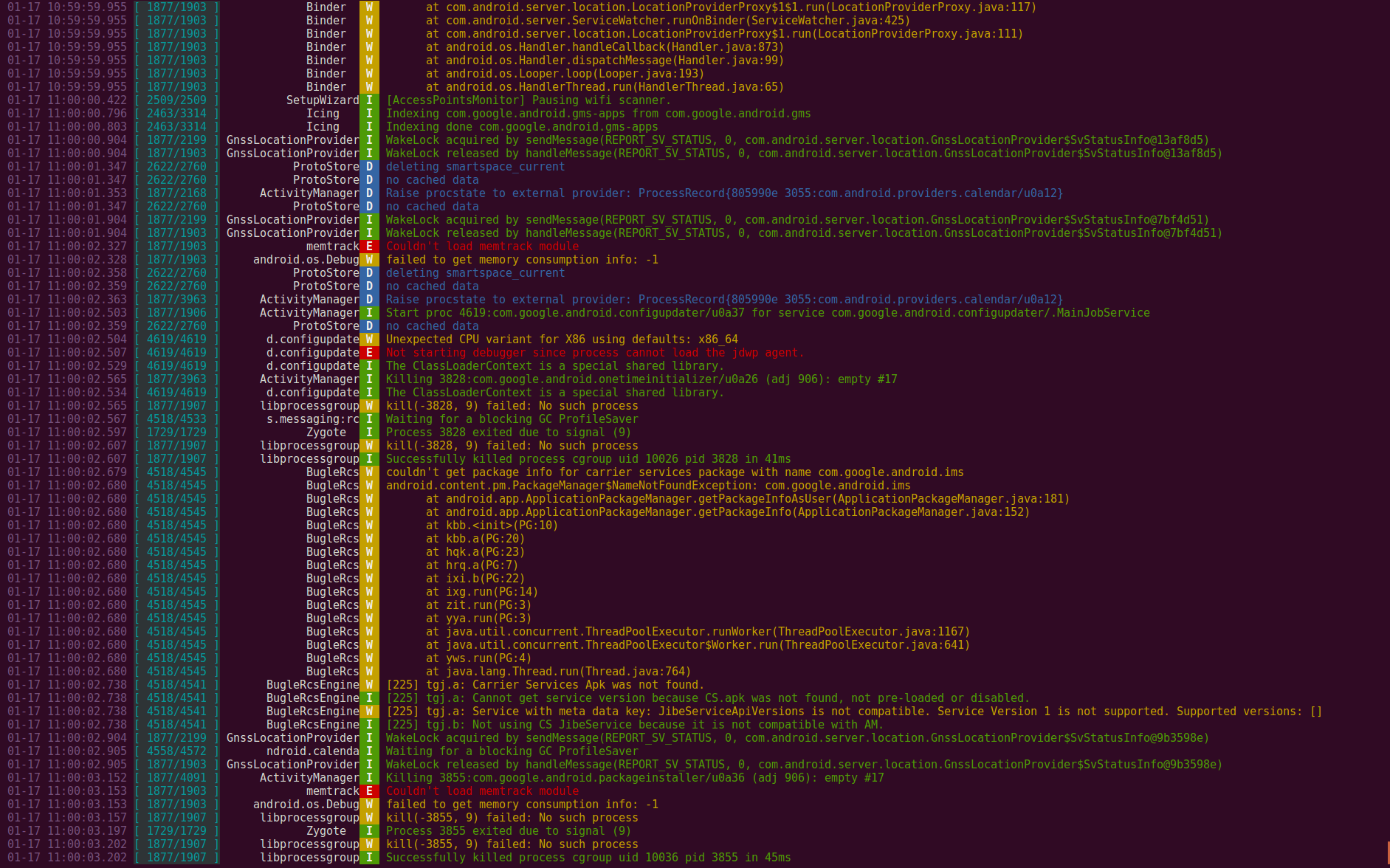Select 'Couldn't load memtrack module' at 11:00:02.327
This screenshot has width=1390, height=868.
coord(482,247)
